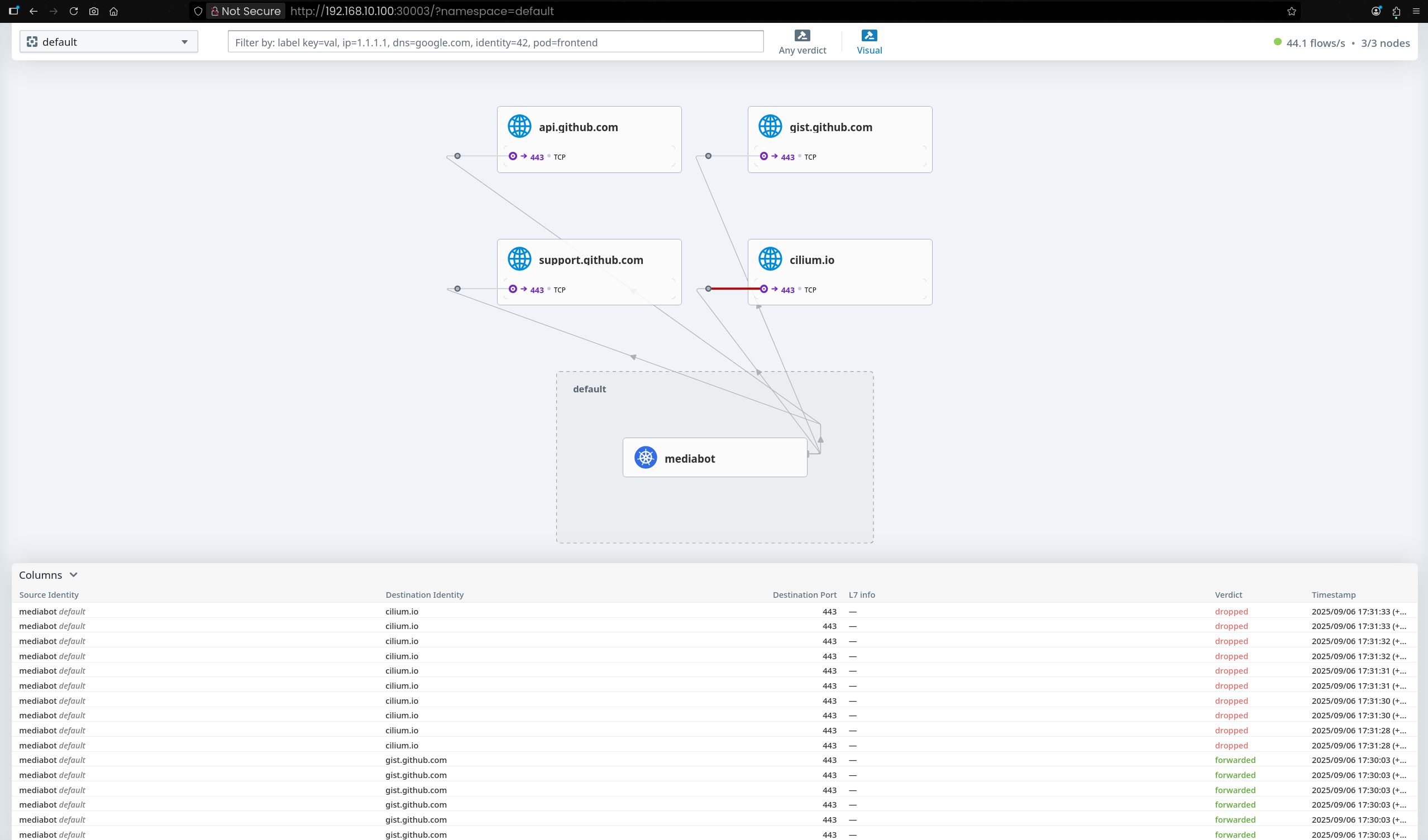Screen dimensions: 1428x840
Task: Click the mediabot Kubernetes wheel icon
Action: 646,457
